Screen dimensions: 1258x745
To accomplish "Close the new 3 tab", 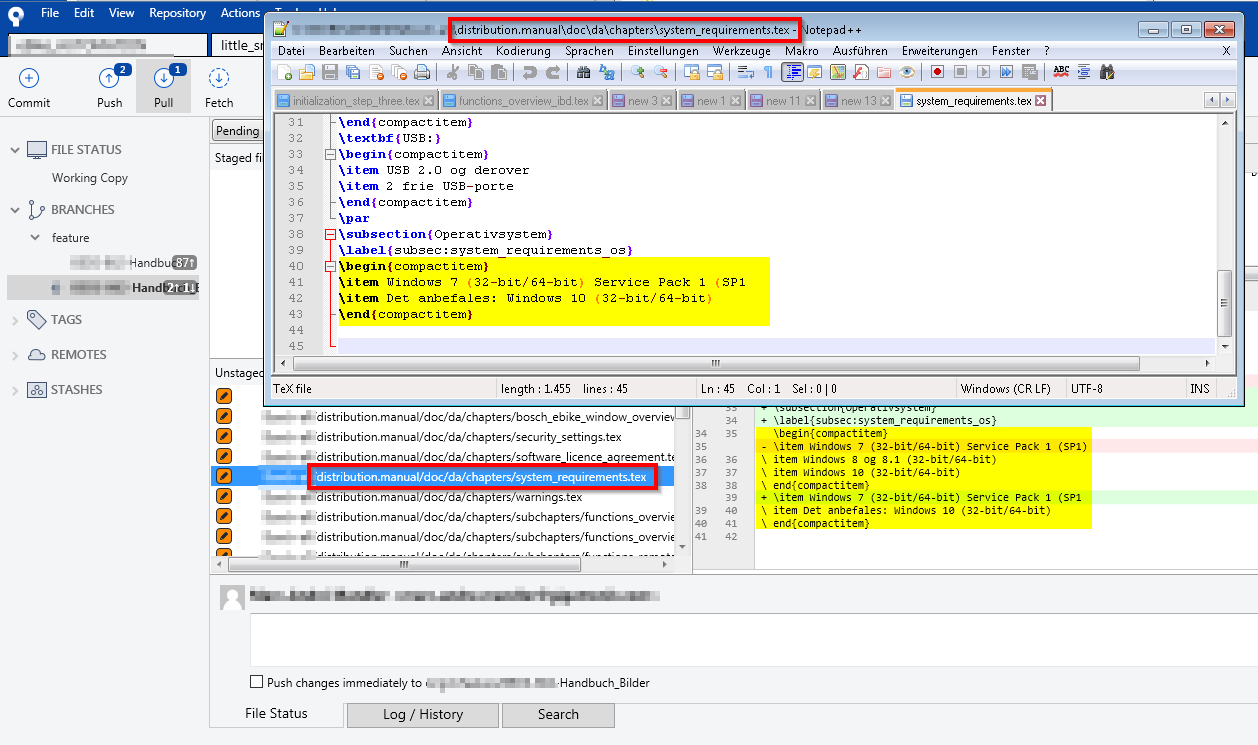I will click(666, 101).
